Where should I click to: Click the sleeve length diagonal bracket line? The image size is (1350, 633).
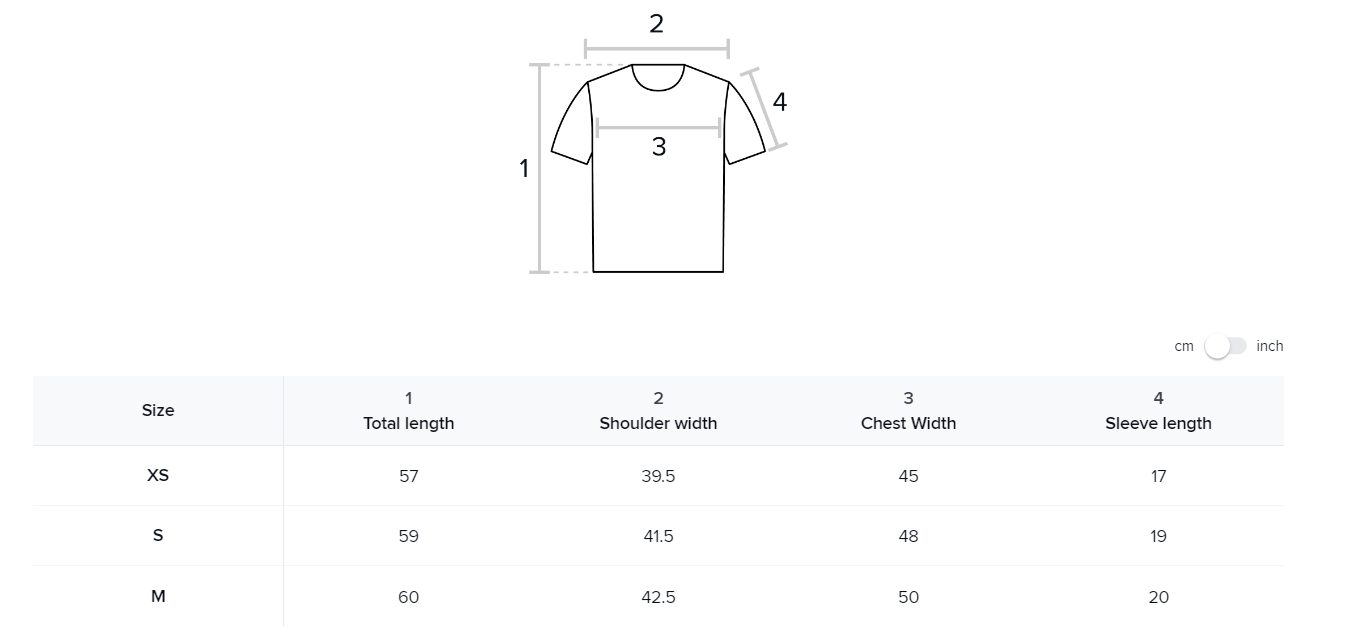[767, 109]
